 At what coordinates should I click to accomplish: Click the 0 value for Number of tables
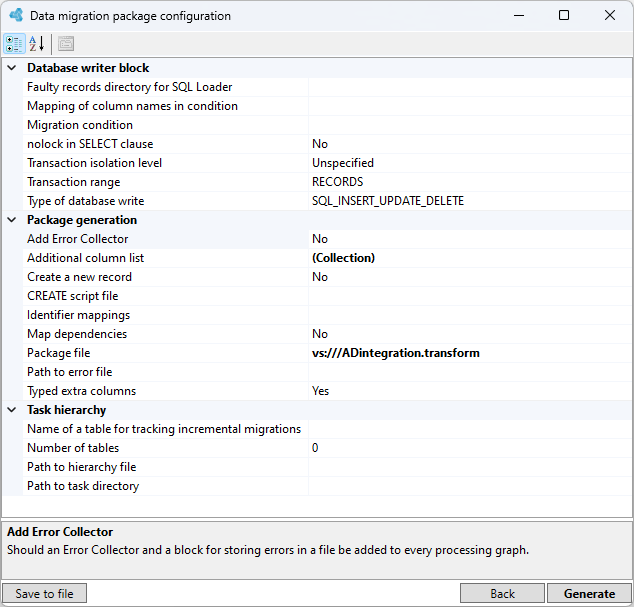tap(470, 448)
